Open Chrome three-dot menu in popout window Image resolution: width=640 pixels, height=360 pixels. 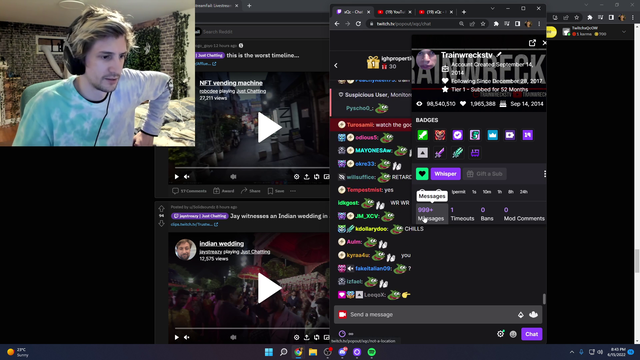coord(539,24)
